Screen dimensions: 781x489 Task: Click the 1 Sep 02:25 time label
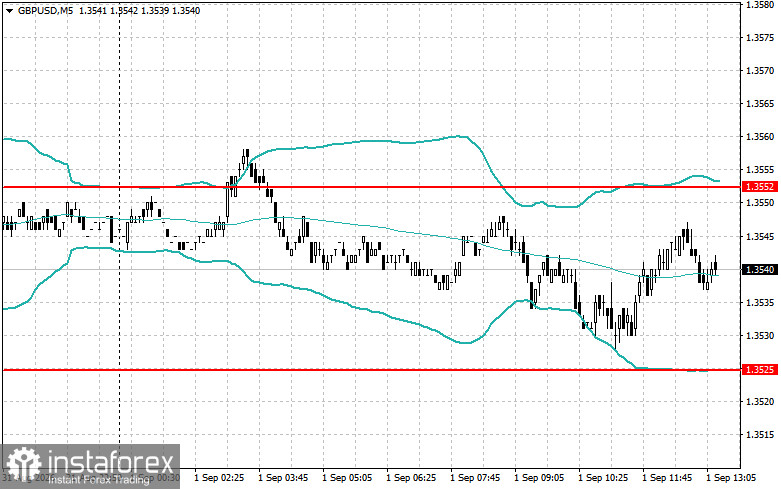click(x=219, y=478)
